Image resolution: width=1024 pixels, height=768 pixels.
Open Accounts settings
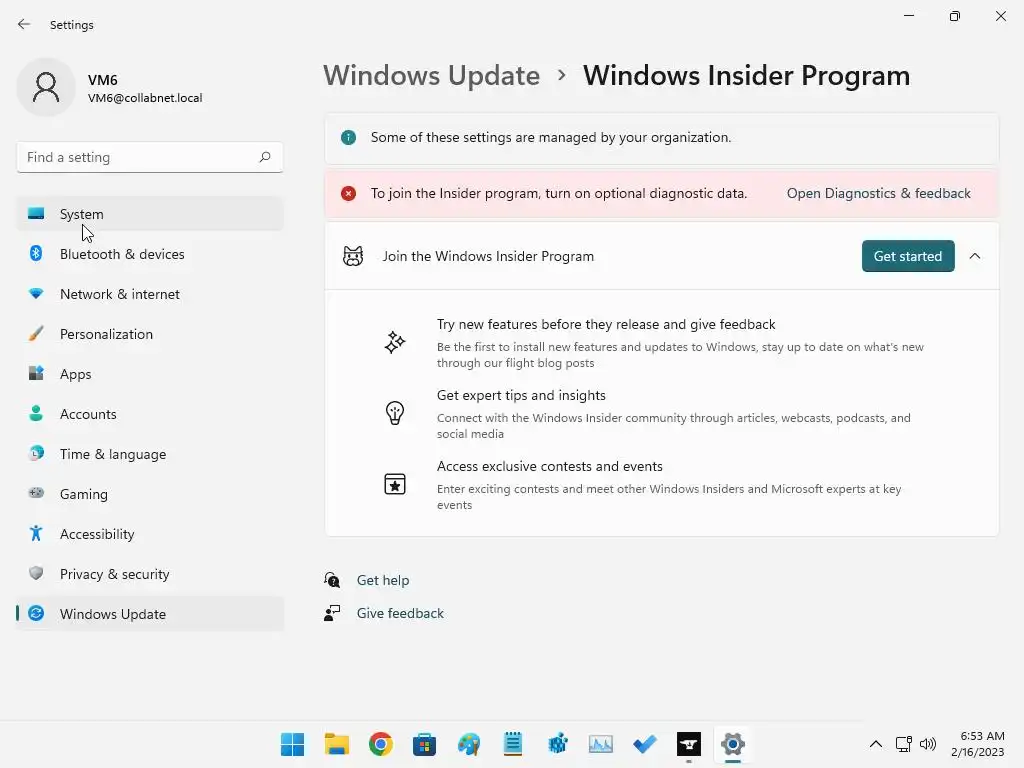coord(150,414)
